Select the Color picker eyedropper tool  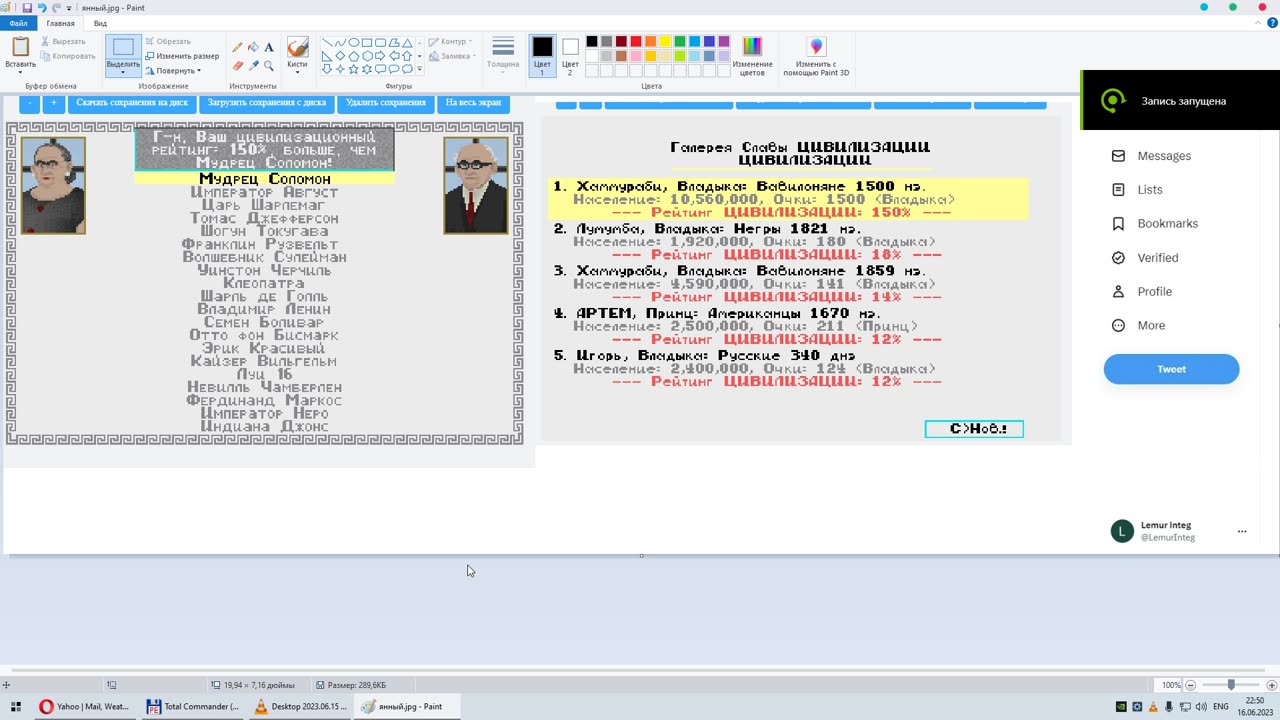pyautogui.click(x=253, y=65)
